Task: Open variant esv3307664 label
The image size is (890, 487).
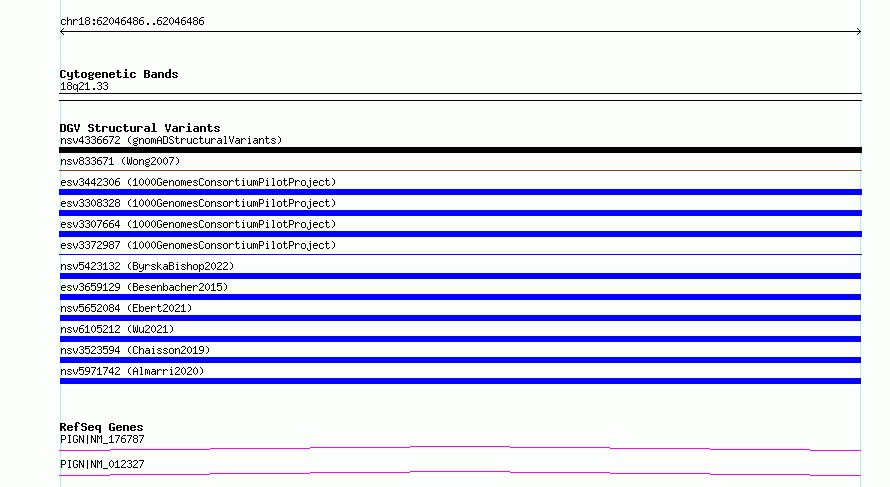Action: [x=198, y=224]
